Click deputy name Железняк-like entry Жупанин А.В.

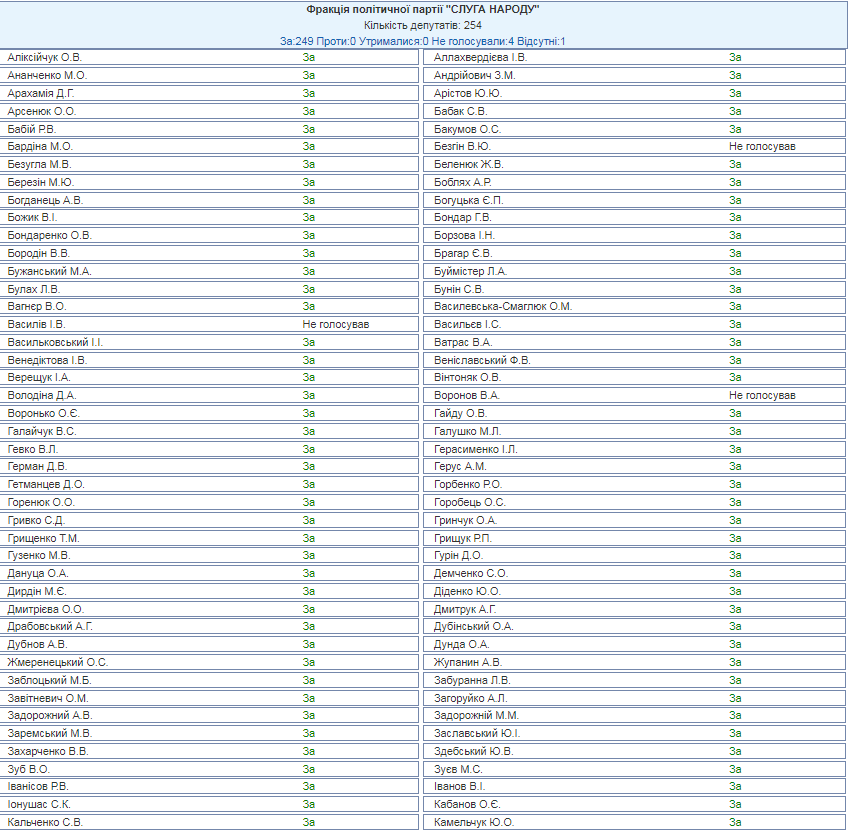(468, 662)
